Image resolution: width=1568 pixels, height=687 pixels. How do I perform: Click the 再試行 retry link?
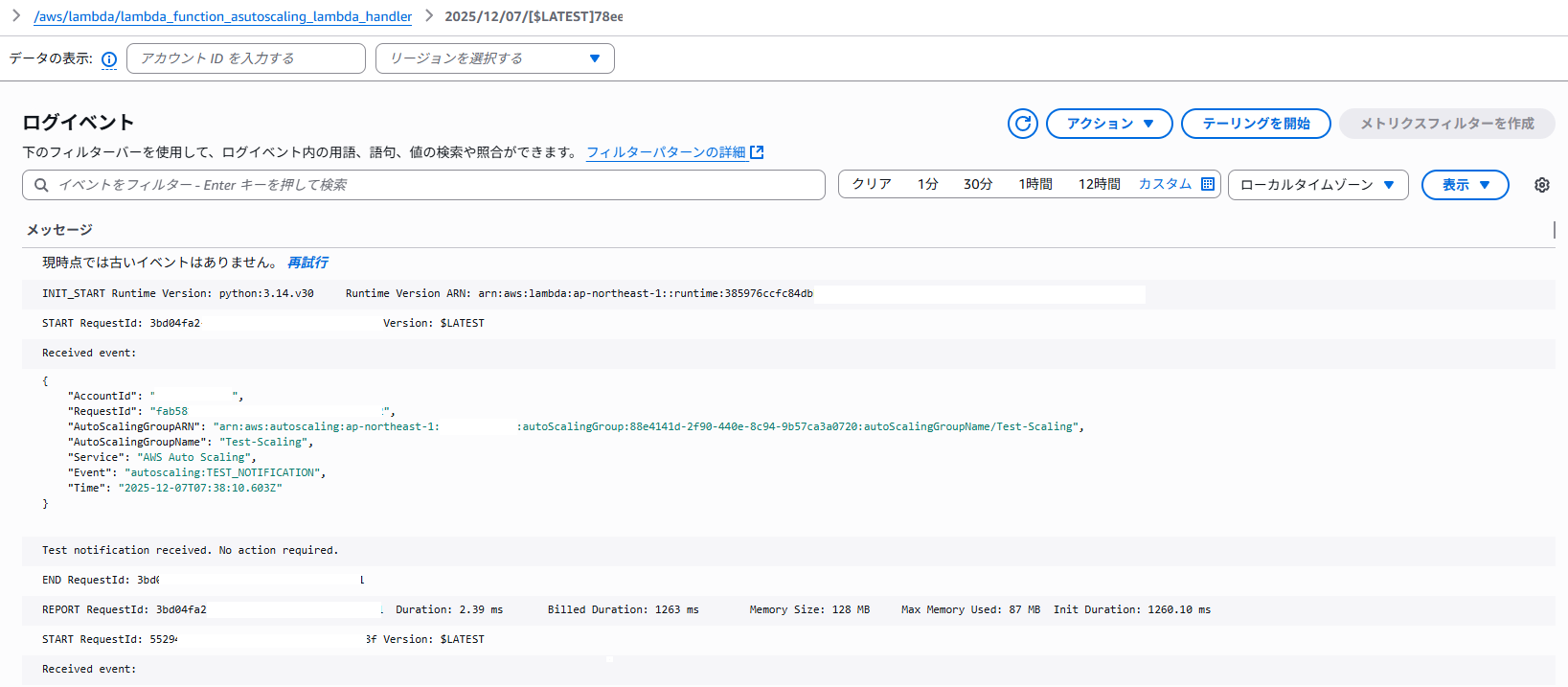pos(307,263)
